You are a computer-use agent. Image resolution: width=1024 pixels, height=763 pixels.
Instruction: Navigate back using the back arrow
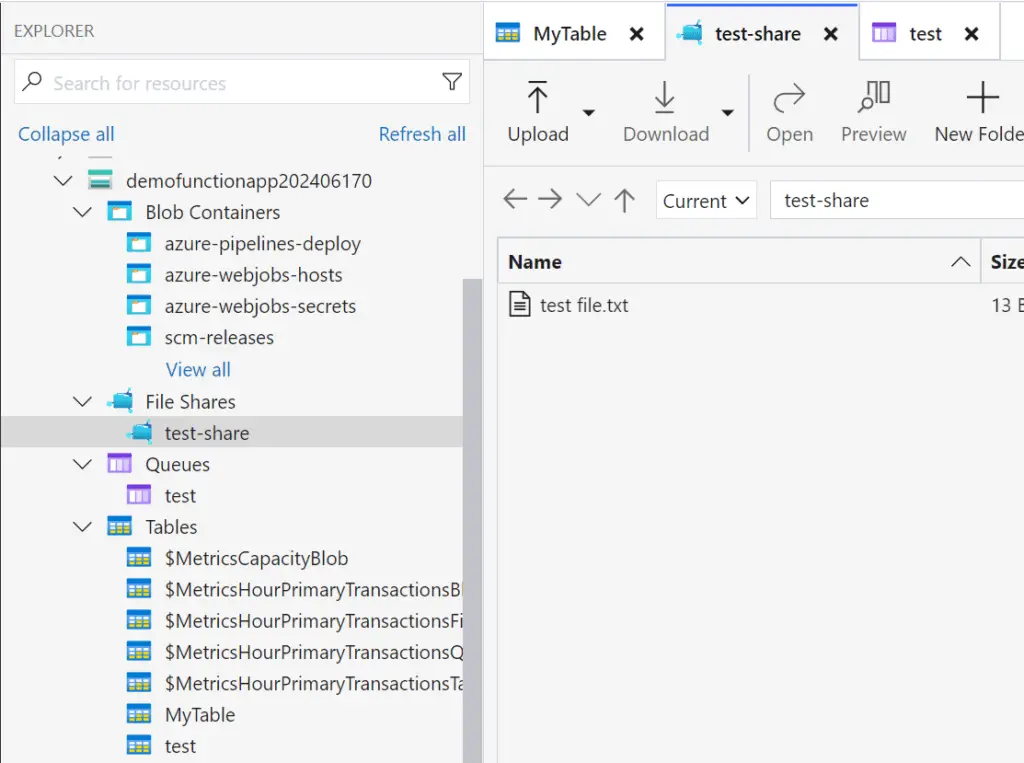514,199
